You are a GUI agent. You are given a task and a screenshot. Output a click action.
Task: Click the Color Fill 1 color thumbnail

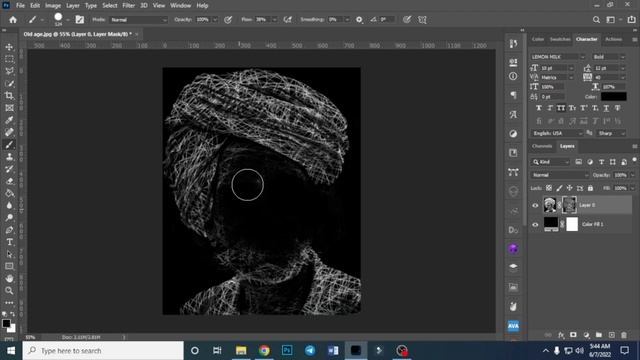click(551, 224)
